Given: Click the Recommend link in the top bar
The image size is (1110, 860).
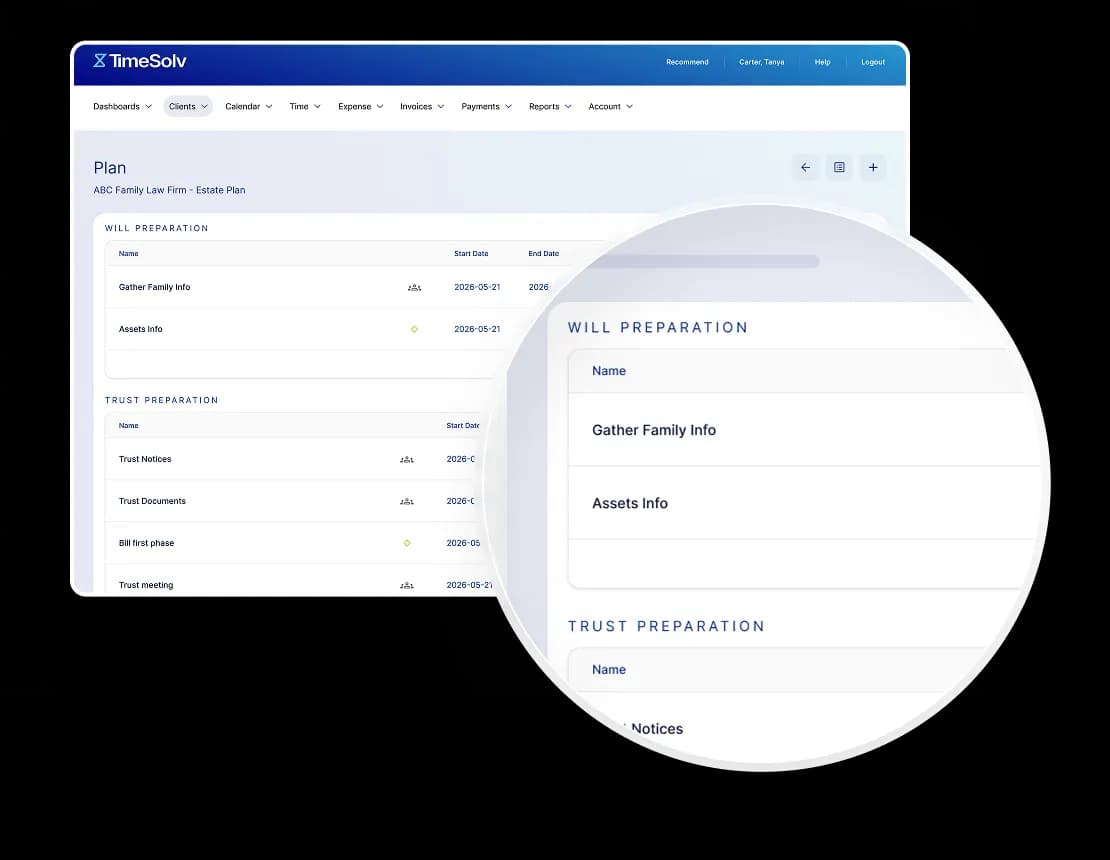Looking at the screenshot, I should [x=687, y=62].
